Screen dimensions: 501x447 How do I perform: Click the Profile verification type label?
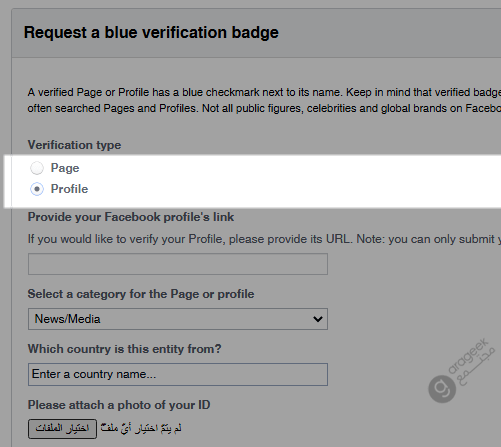pyautogui.click(x=69, y=189)
